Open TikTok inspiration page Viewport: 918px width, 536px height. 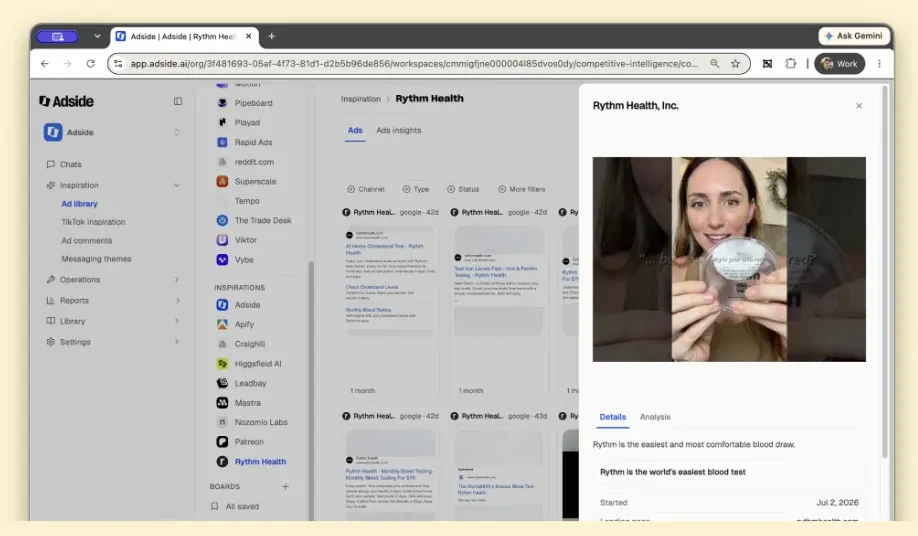click(93, 222)
